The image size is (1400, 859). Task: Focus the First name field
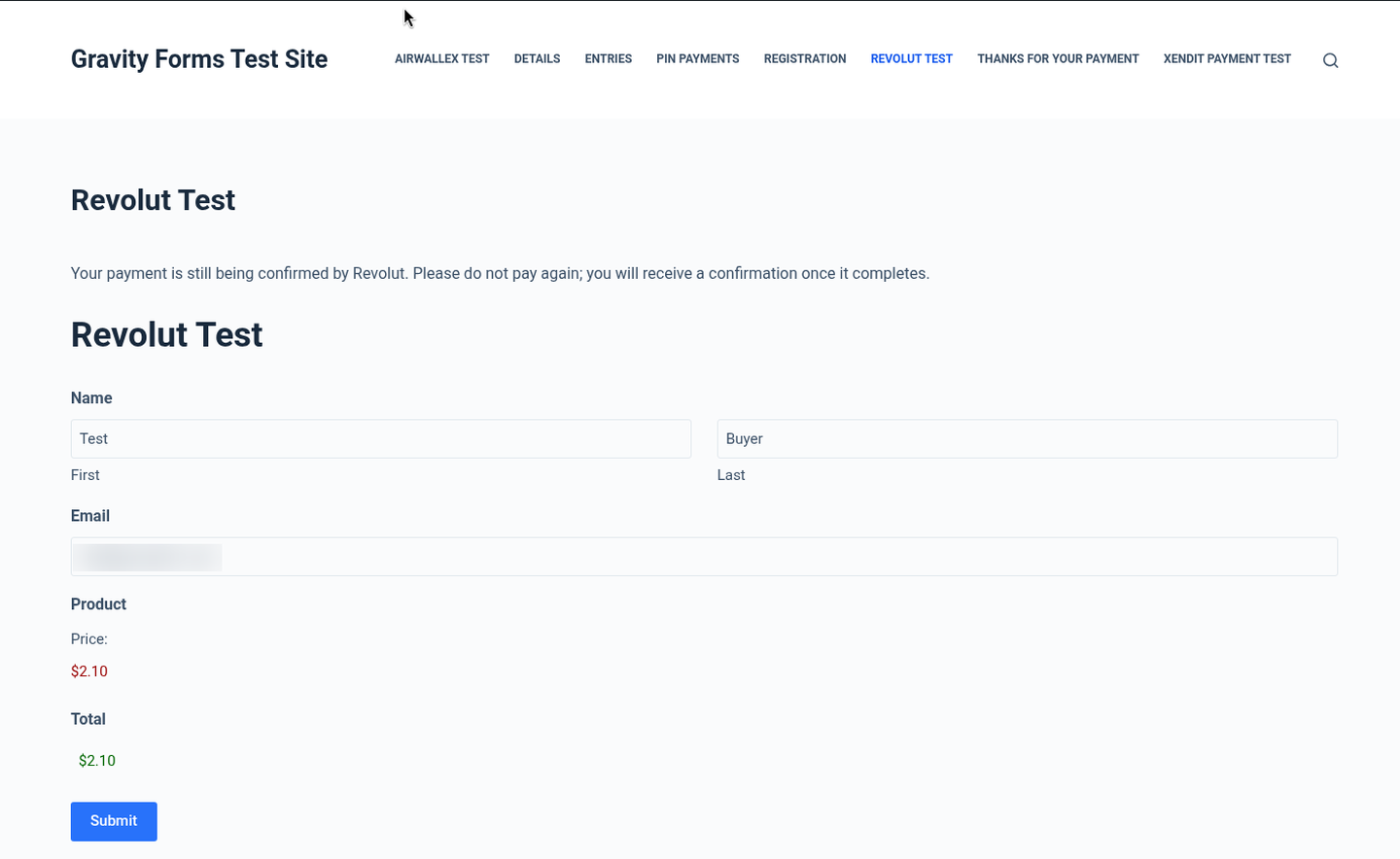tap(381, 439)
